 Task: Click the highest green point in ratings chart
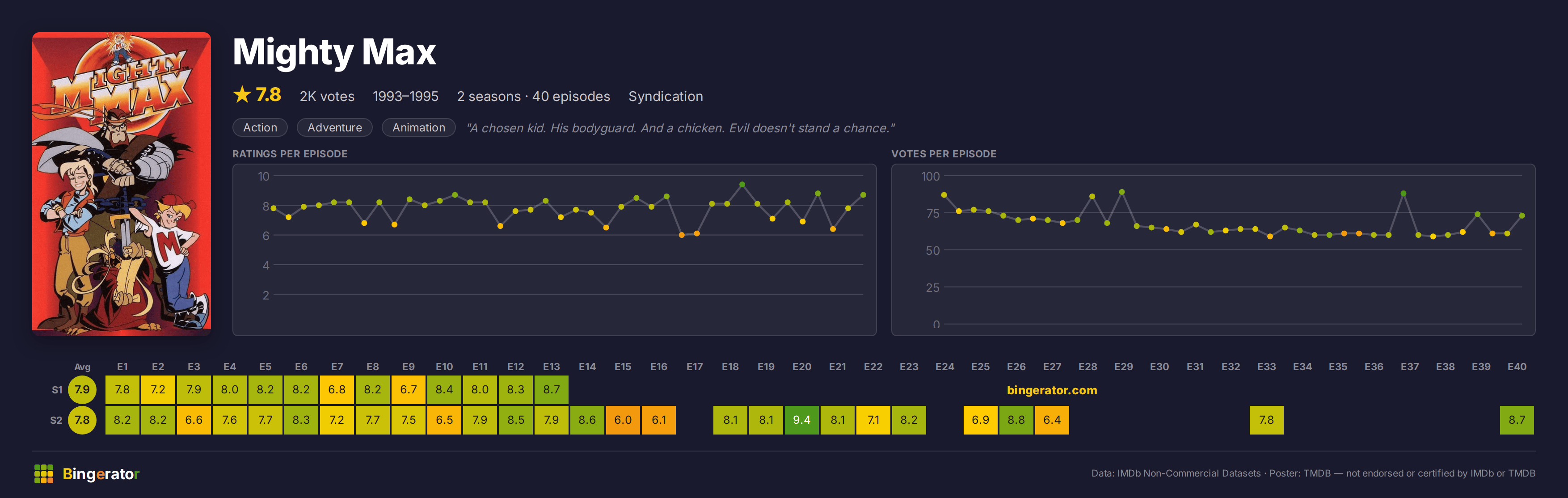(x=742, y=185)
